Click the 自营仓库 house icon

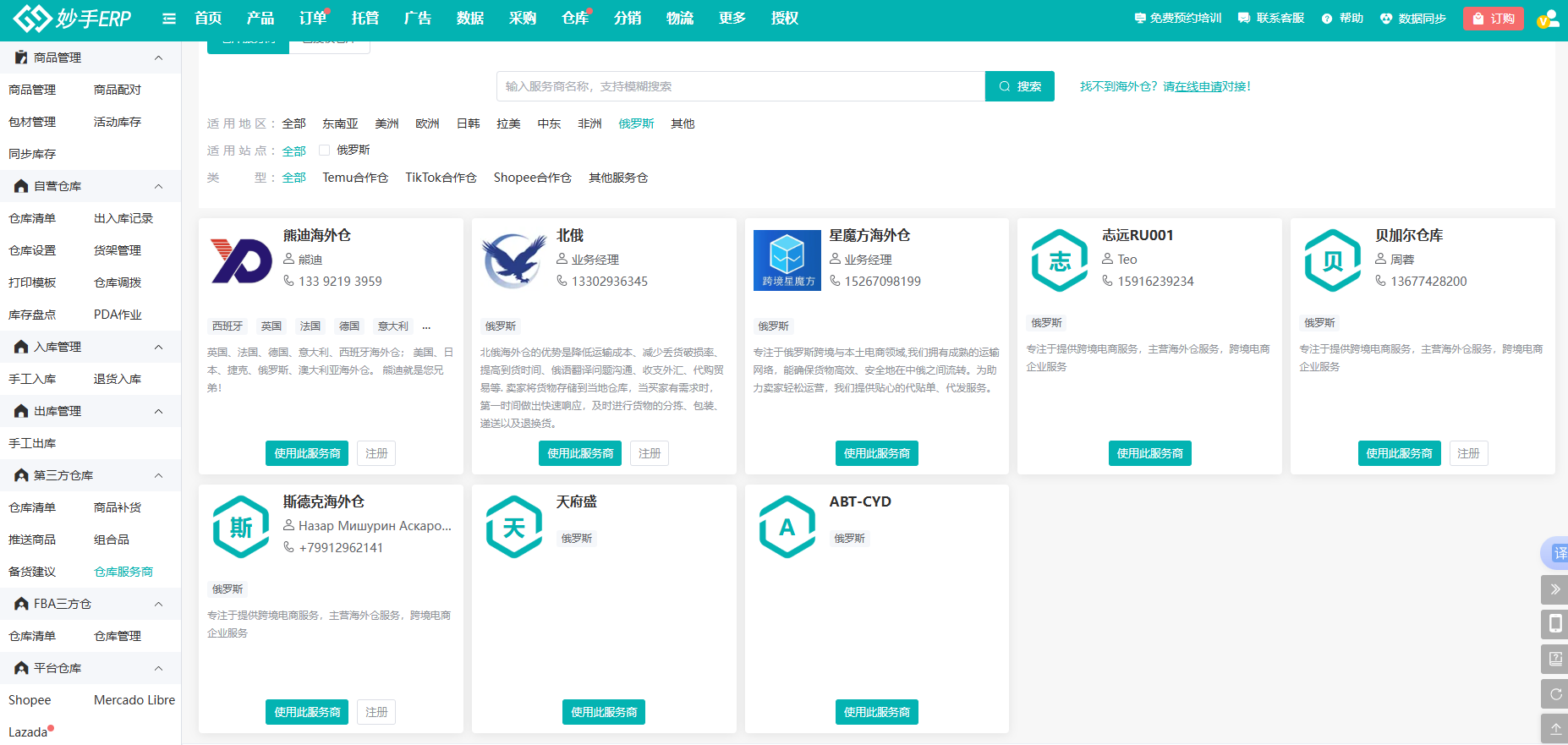click(x=21, y=186)
